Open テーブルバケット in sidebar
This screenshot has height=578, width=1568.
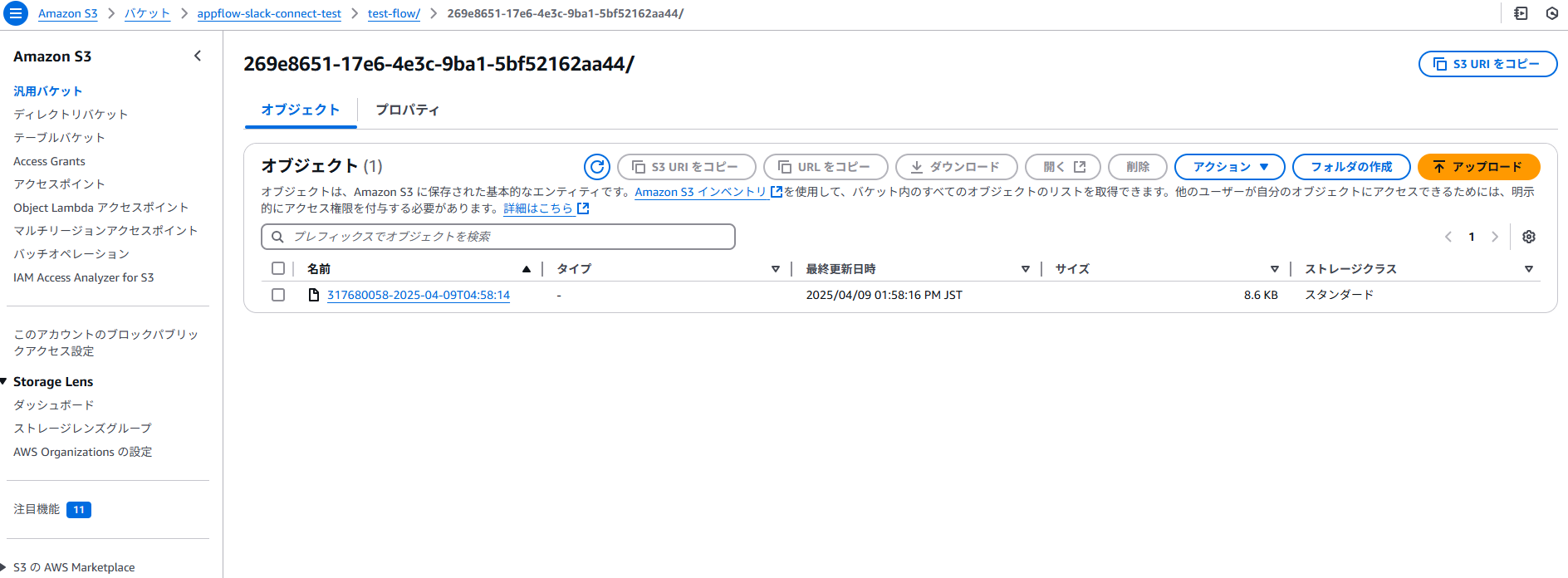[59, 138]
